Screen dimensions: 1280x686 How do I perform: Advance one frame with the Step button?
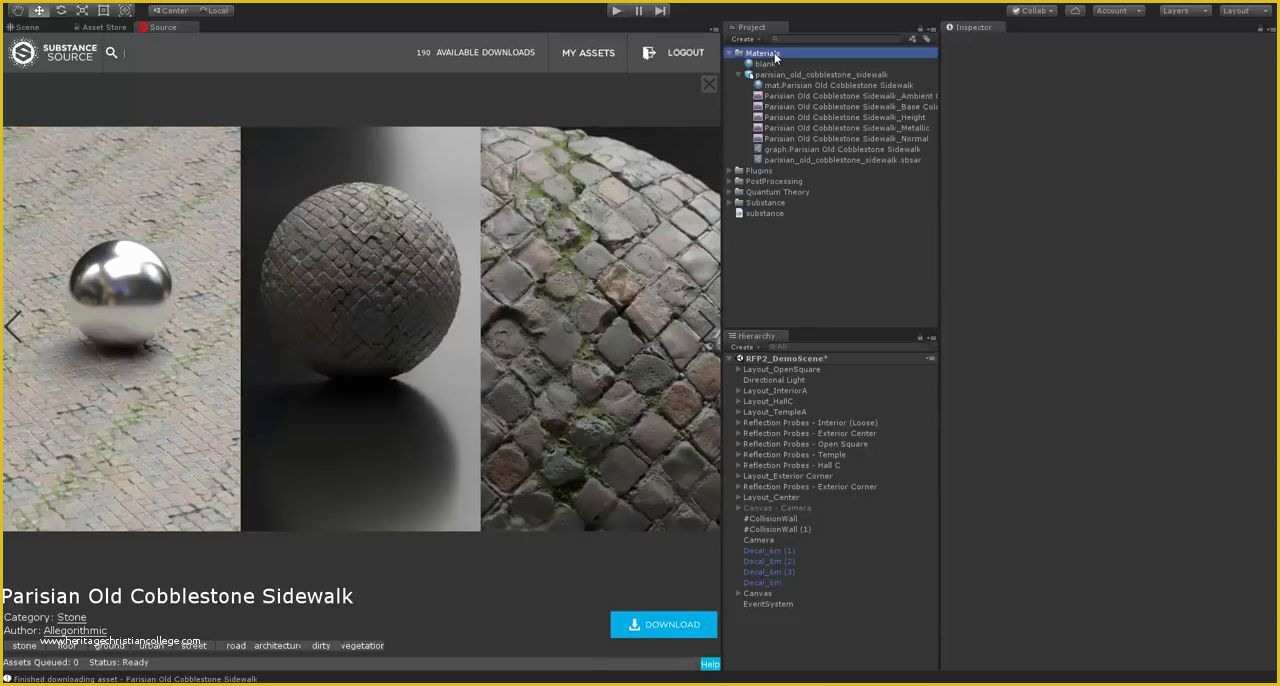(x=660, y=10)
